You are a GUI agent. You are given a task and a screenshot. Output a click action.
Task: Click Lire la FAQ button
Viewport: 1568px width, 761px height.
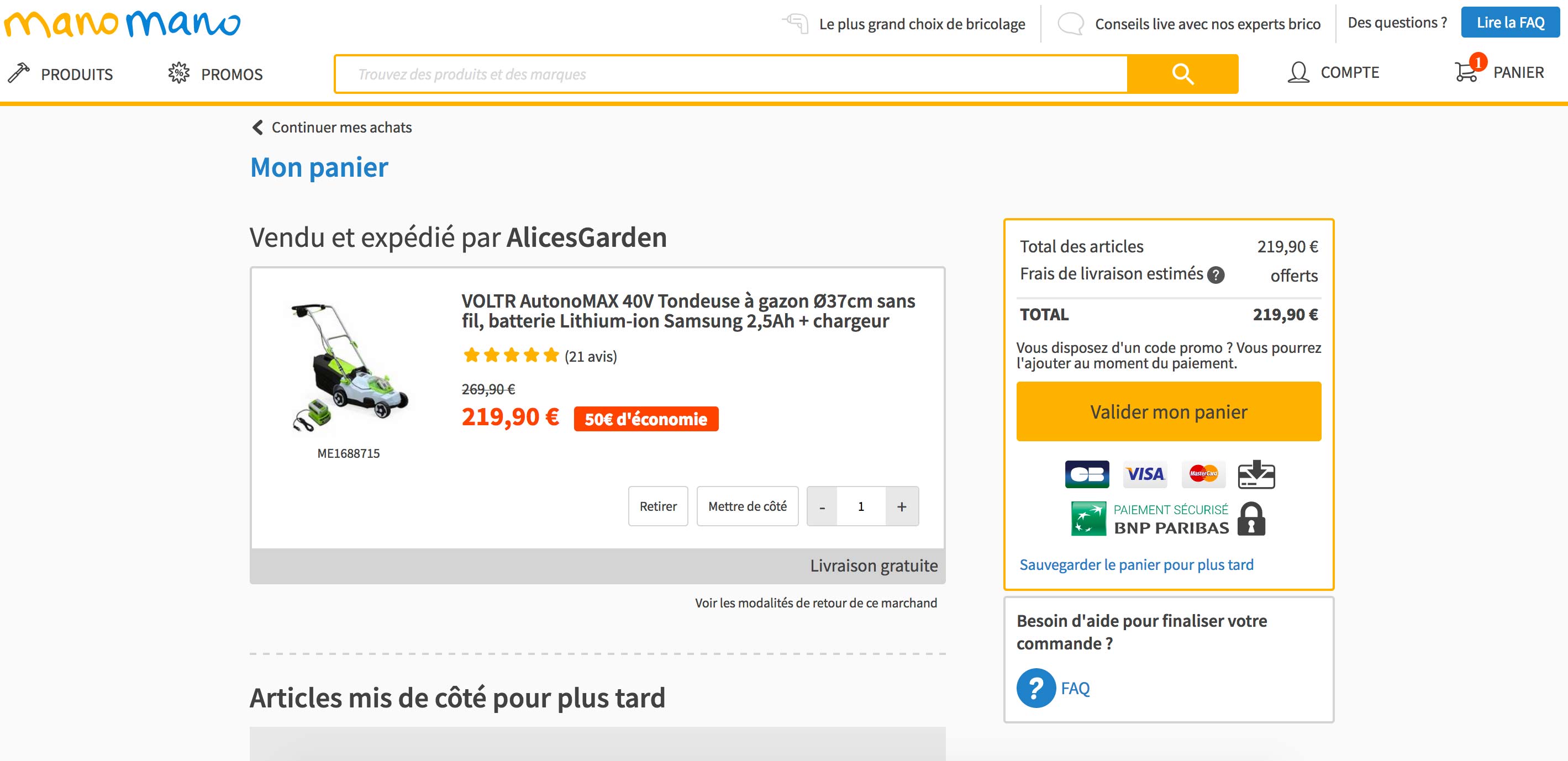[1510, 23]
